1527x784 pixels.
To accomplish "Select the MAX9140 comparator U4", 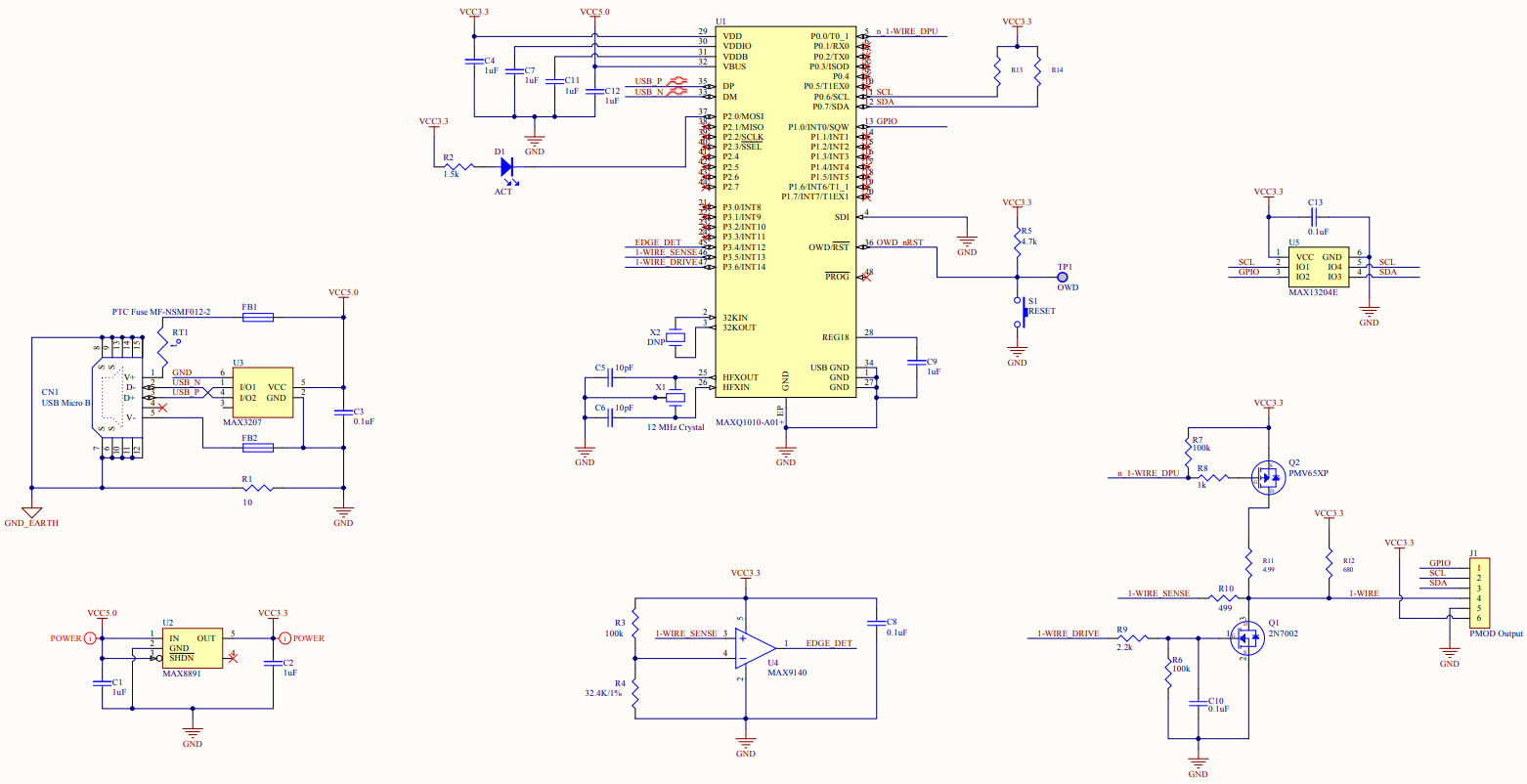I will tap(751, 647).
